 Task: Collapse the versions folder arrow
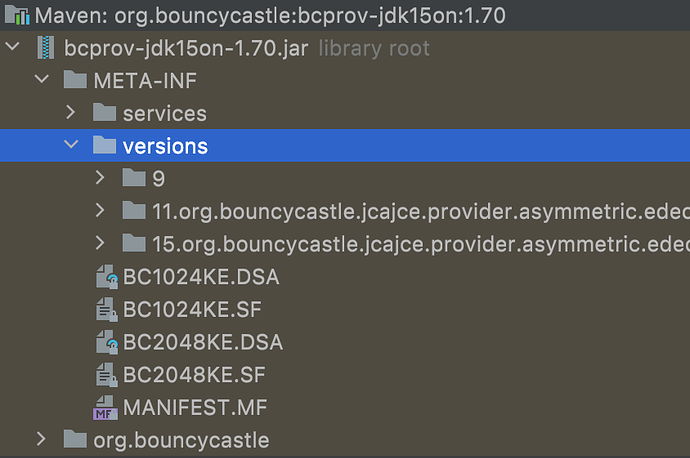click(x=70, y=145)
